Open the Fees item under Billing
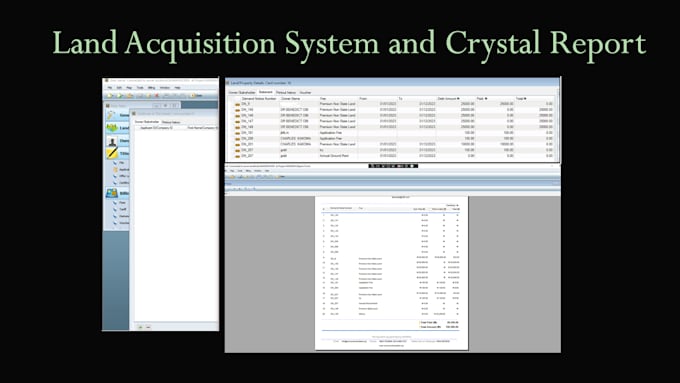This screenshot has width=680, height=383. coord(122,203)
